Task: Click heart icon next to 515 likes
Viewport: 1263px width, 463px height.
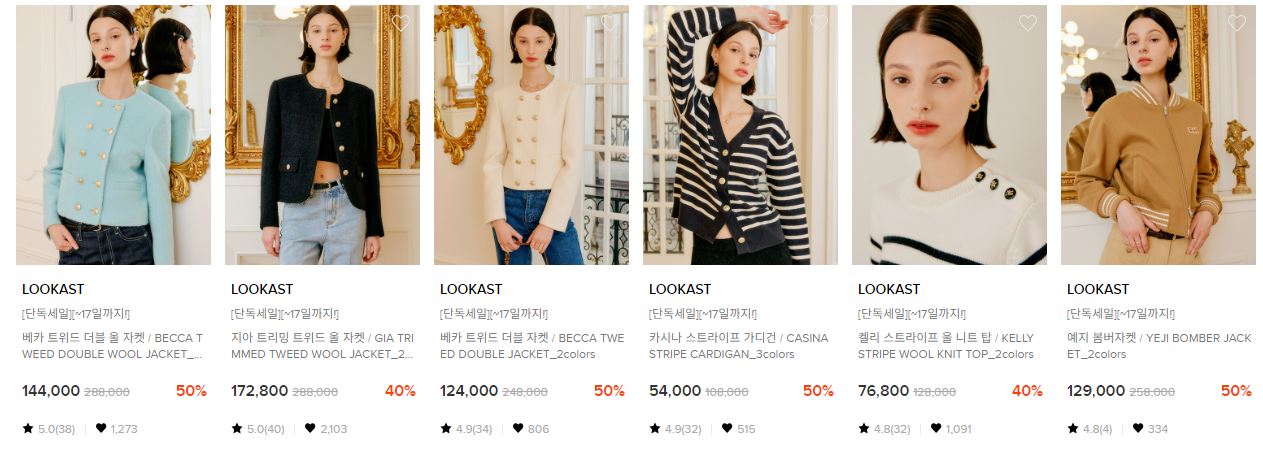Action: tap(727, 429)
